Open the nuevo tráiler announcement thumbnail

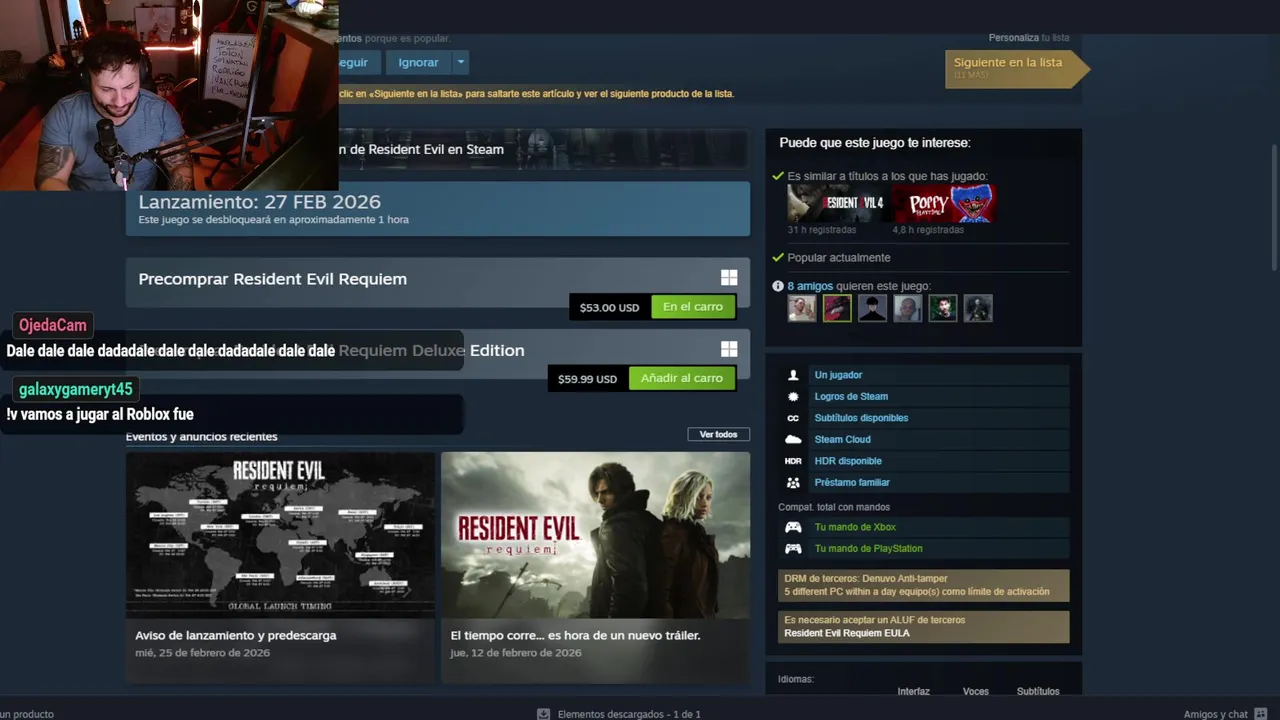[x=595, y=535]
